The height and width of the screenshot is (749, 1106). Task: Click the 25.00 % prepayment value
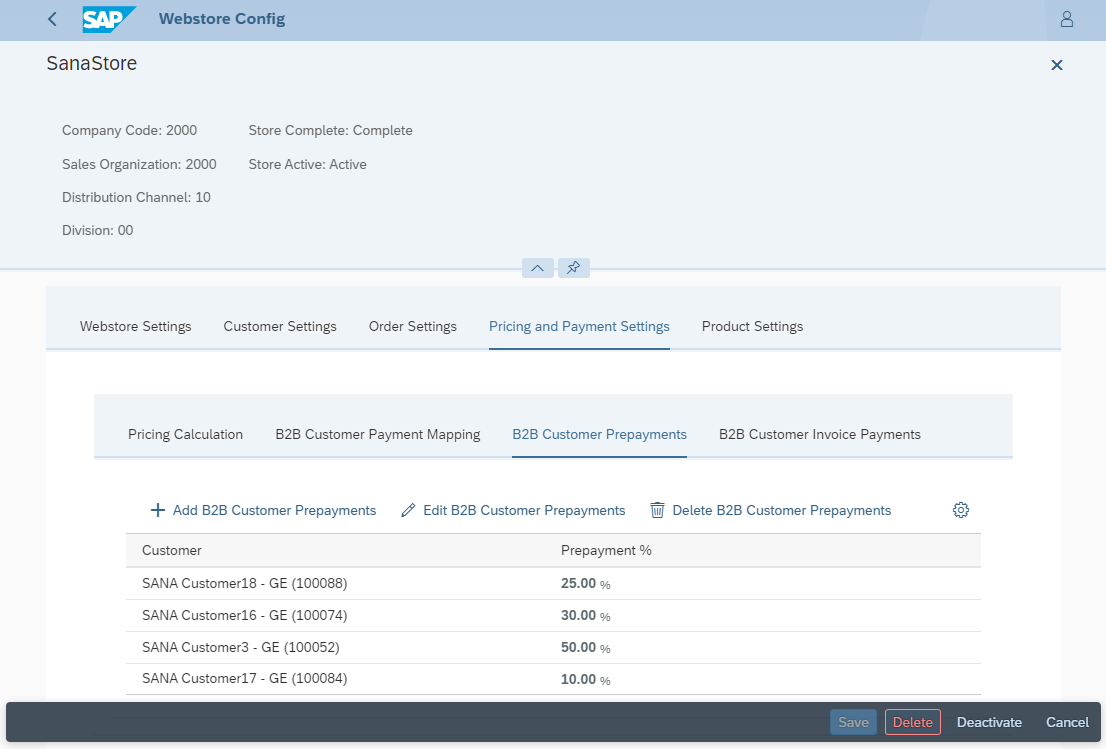click(x=585, y=584)
